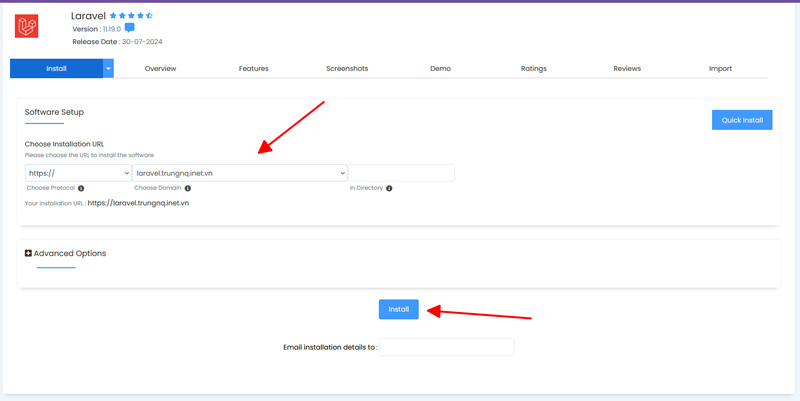Click the Version 11.19.0 text

coord(96,29)
